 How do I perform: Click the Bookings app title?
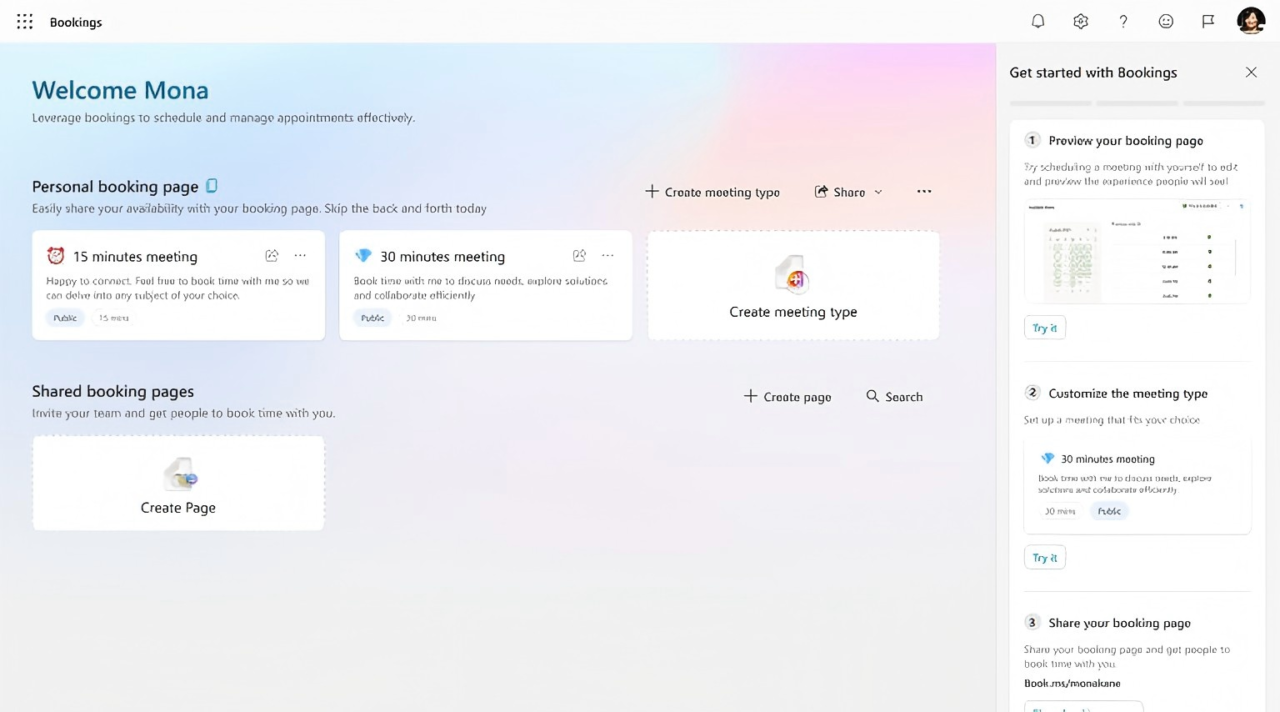(x=76, y=22)
